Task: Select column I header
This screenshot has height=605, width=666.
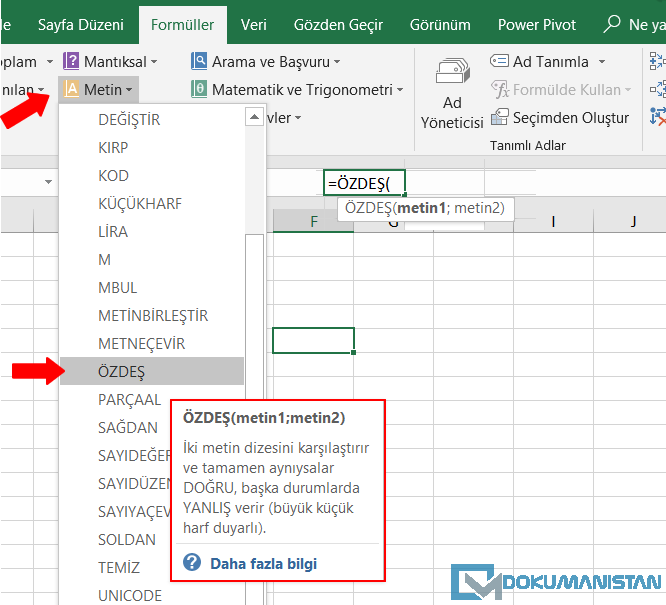Action: 553,221
